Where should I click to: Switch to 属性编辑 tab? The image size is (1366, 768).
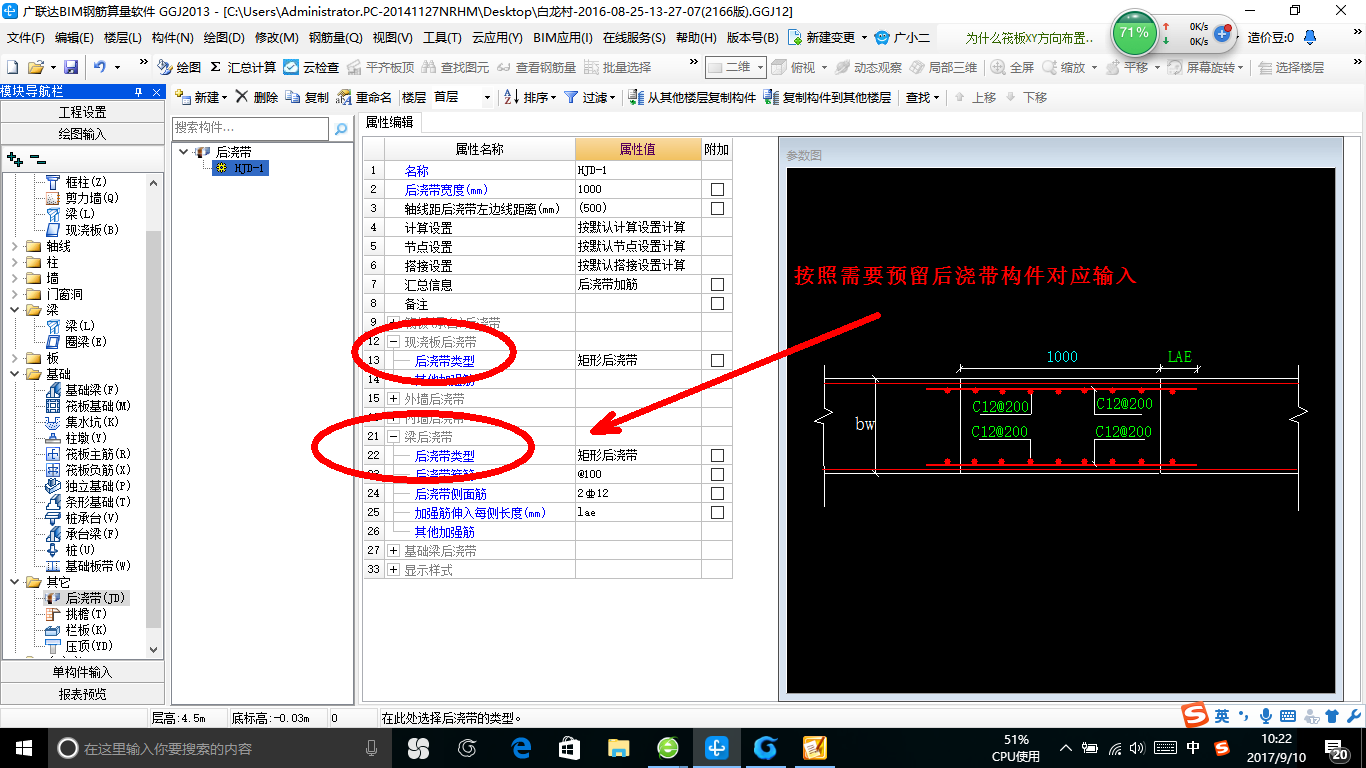(389, 122)
